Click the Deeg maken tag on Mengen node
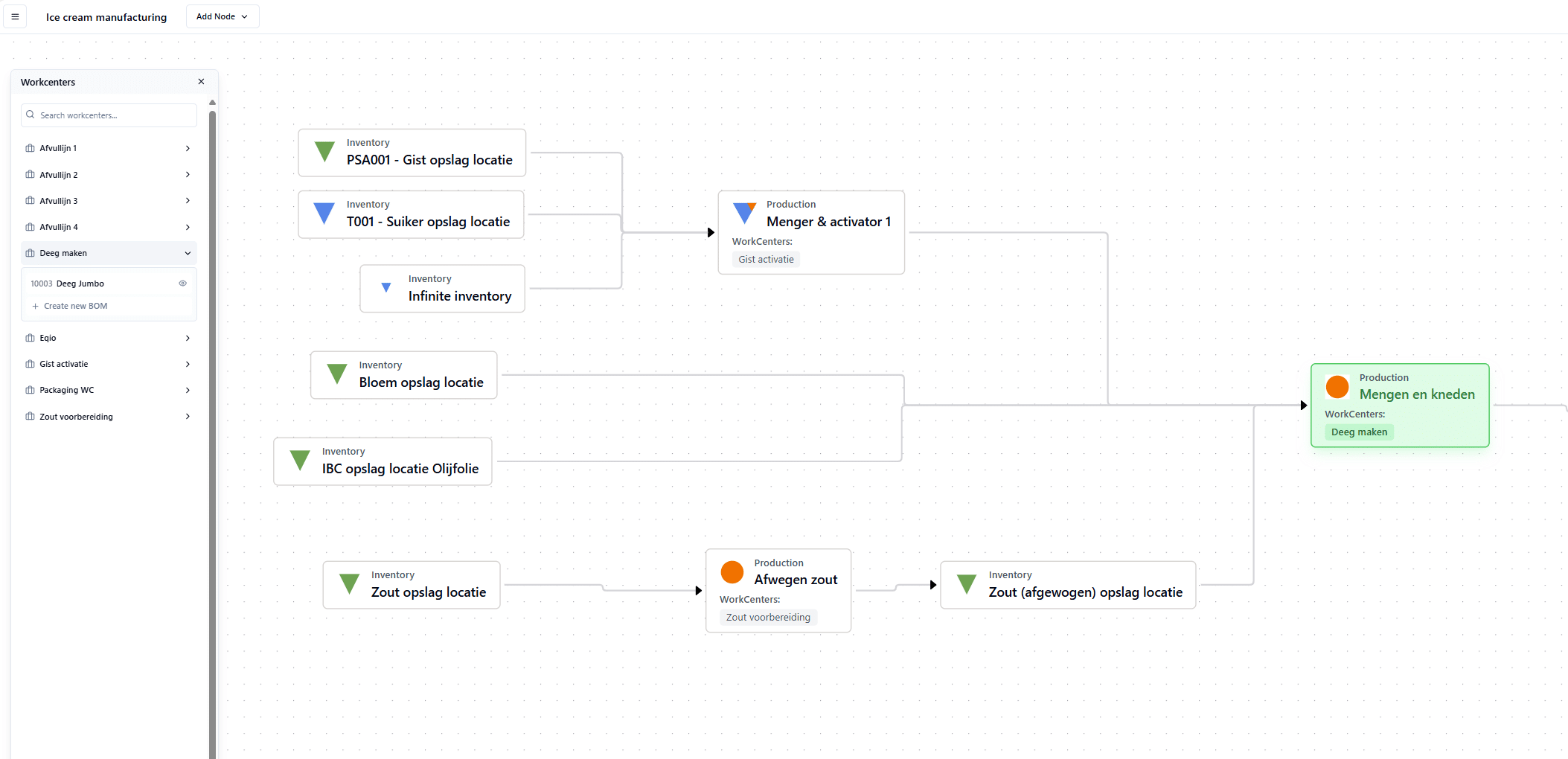The width and height of the screenshot is (1568, 759). 1359,432
